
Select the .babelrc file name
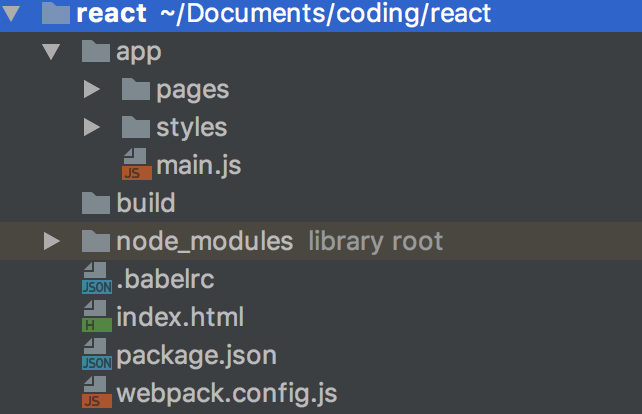pos(165,279)
